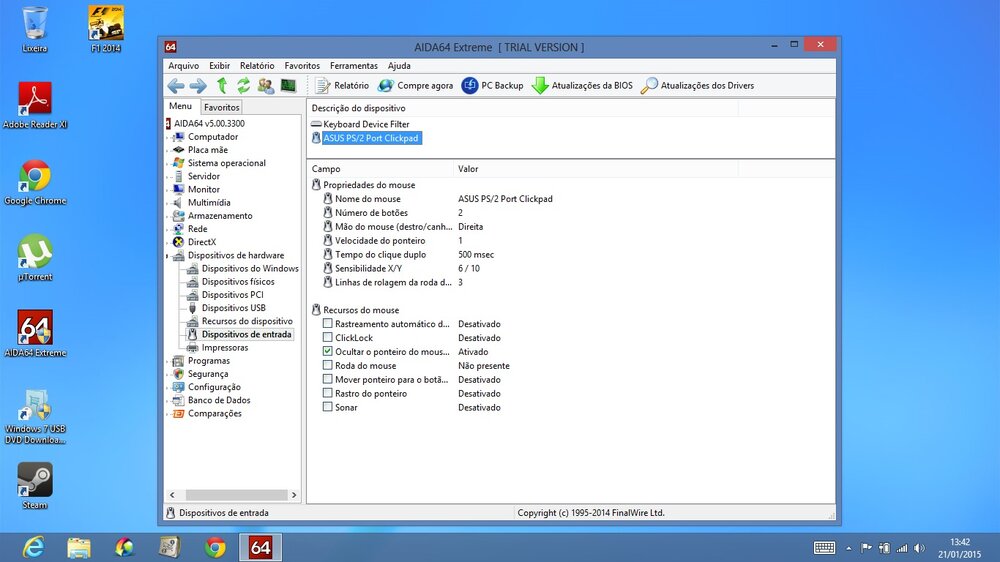The height and width of the screenshot is (562, 1000).
Task: Open the Ferramentas menu
Action: point(354,66)
